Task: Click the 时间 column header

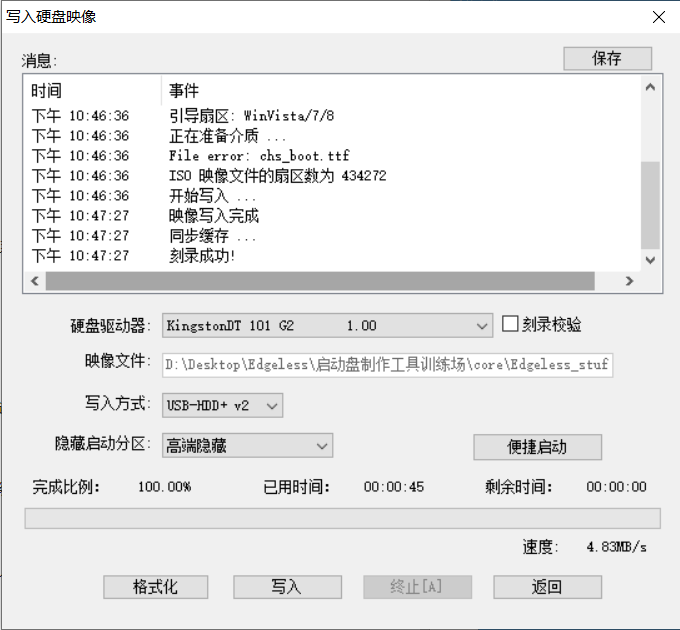Action: 93,91
